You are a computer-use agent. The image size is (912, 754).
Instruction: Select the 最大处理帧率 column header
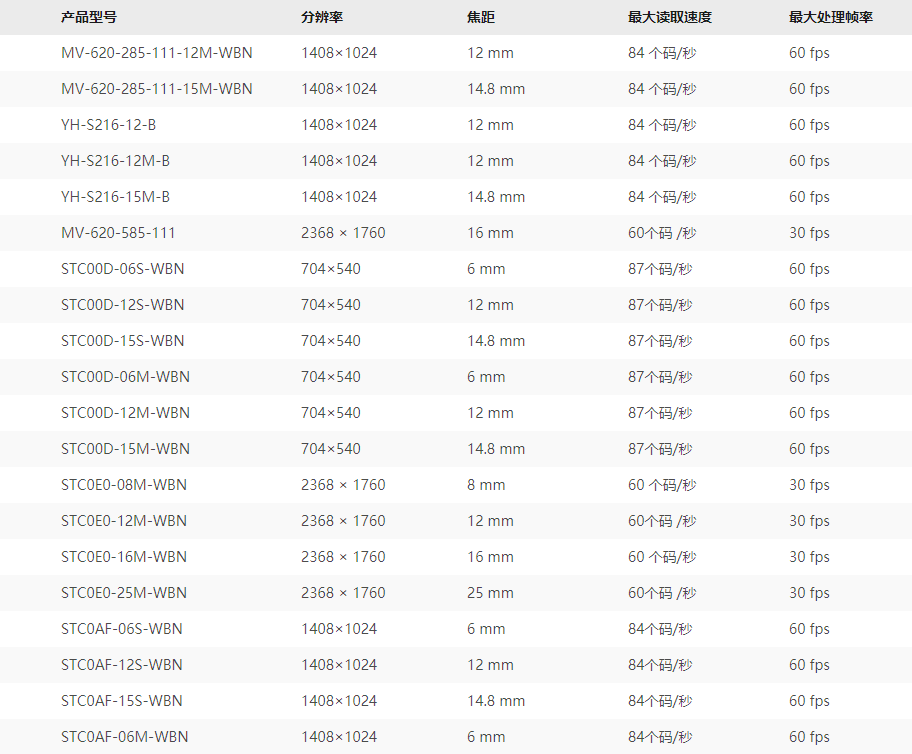coord(831,18)
